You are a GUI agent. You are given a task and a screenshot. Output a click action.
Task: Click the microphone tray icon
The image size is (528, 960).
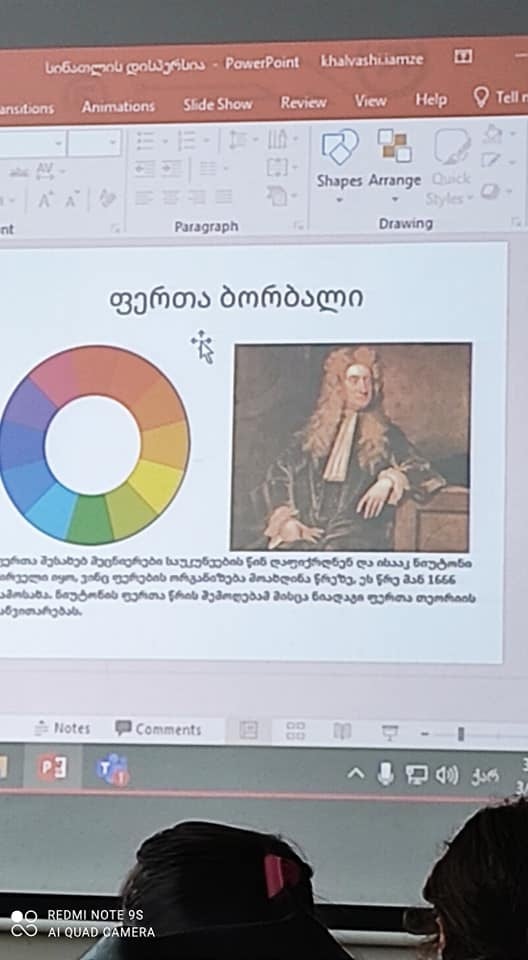[386, 774]
